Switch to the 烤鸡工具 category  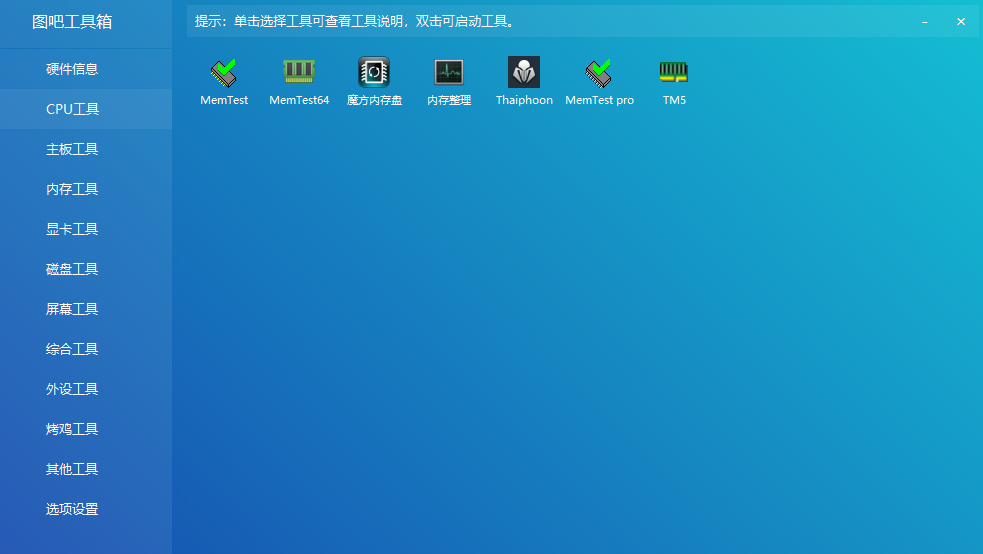(86, 429)
